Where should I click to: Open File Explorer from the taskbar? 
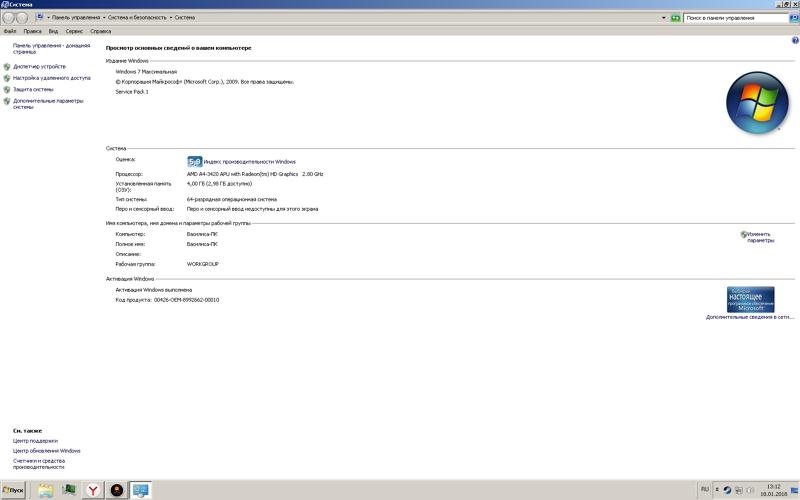[x=45, y=490]
